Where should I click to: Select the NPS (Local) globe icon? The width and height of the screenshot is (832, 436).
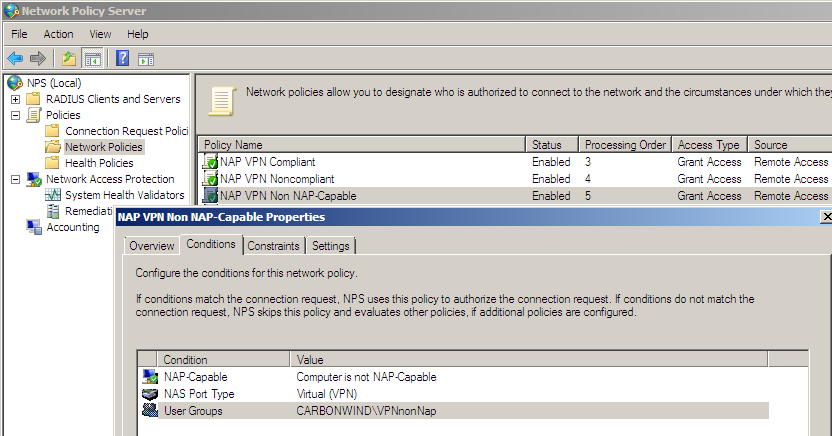click(15, 83)
